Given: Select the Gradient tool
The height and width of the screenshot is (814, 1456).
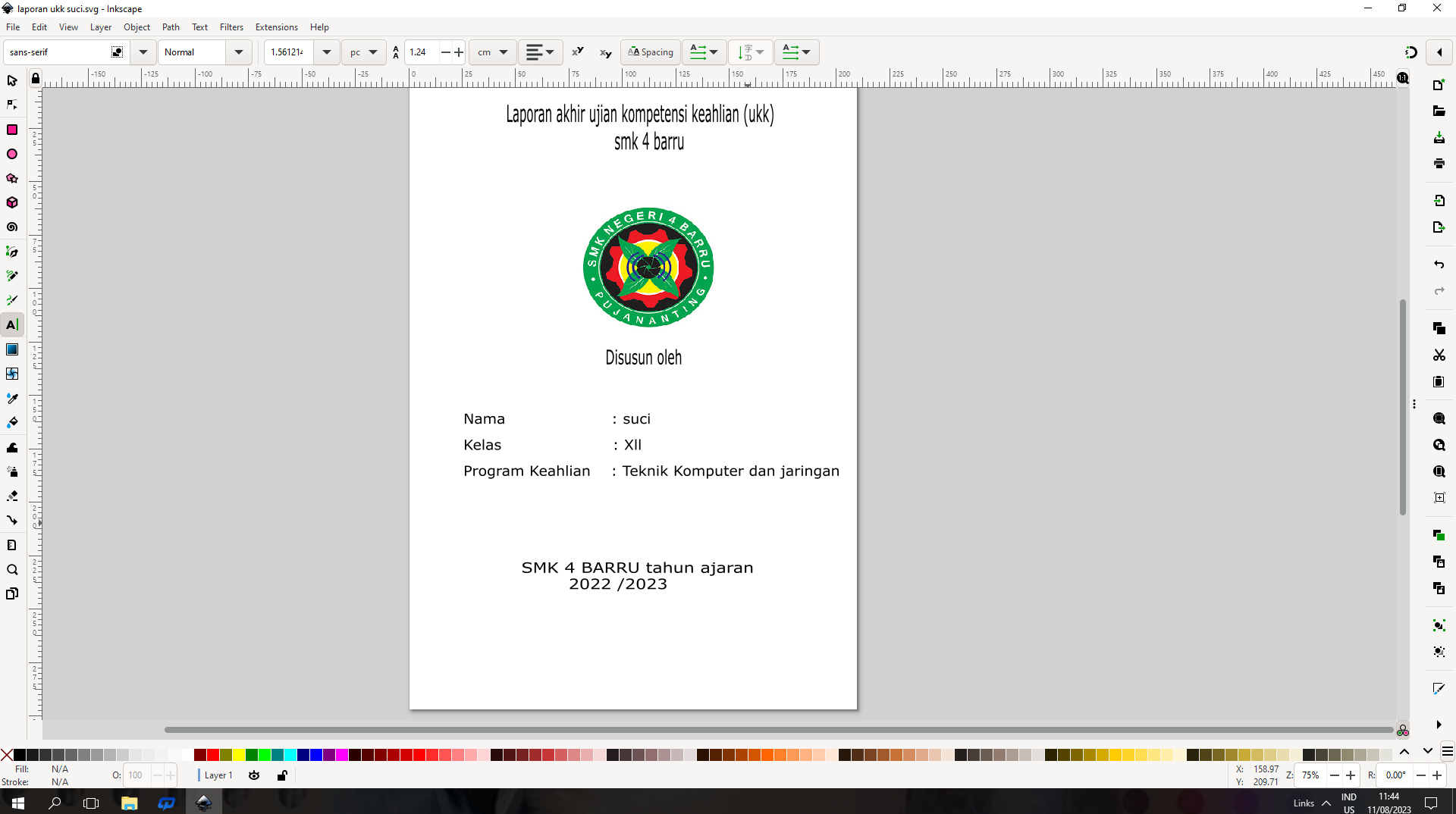Looking at the screenshot, I should coord(12,349).
